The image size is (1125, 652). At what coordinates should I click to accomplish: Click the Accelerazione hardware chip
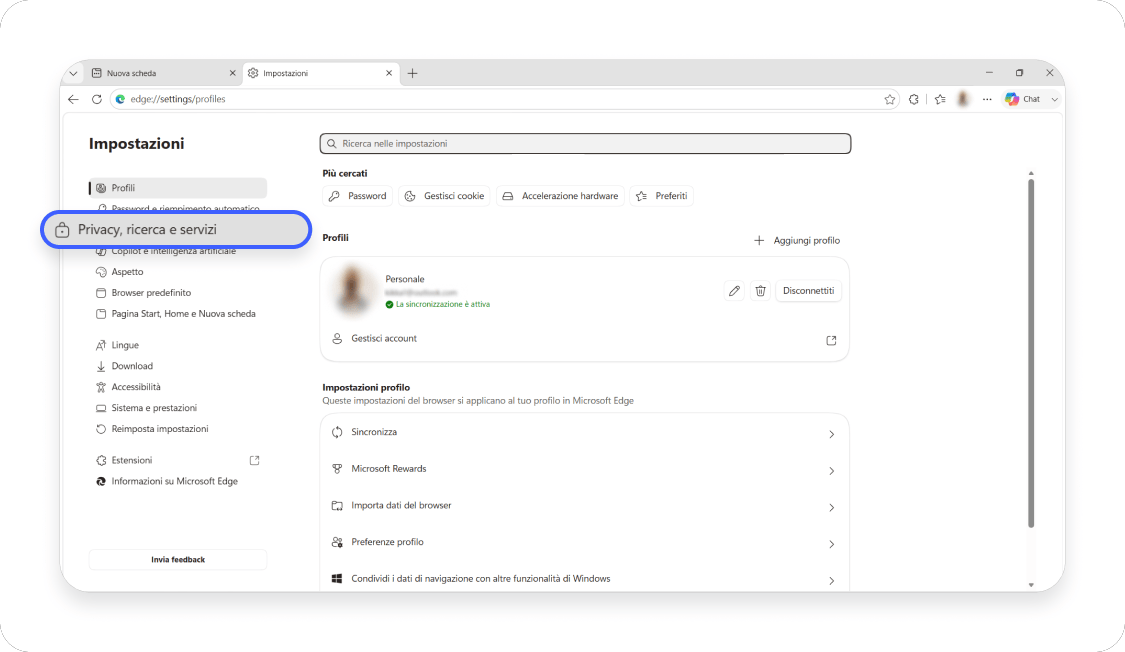(x=560, y=196)
